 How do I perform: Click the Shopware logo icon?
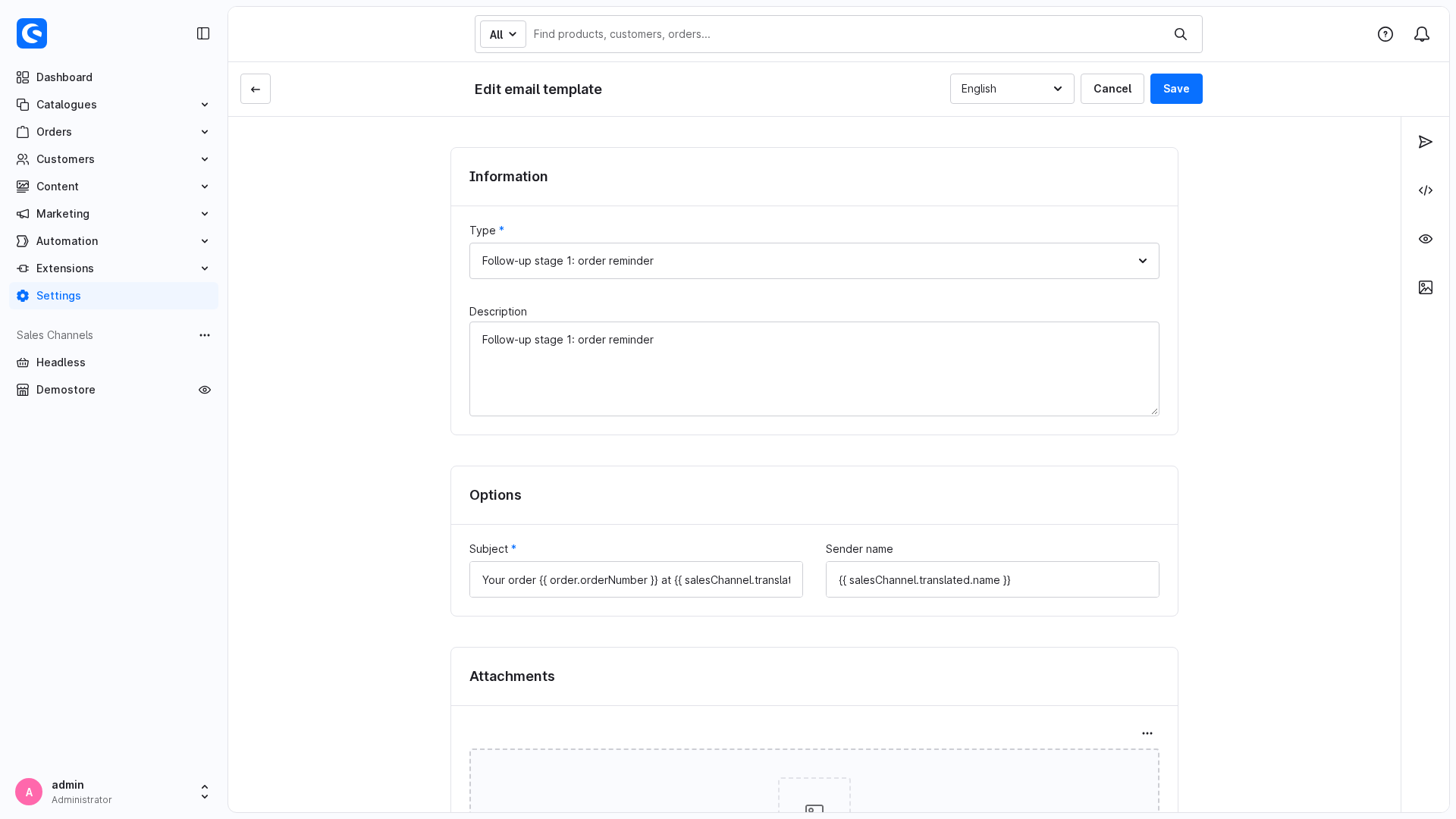(32, 33)
